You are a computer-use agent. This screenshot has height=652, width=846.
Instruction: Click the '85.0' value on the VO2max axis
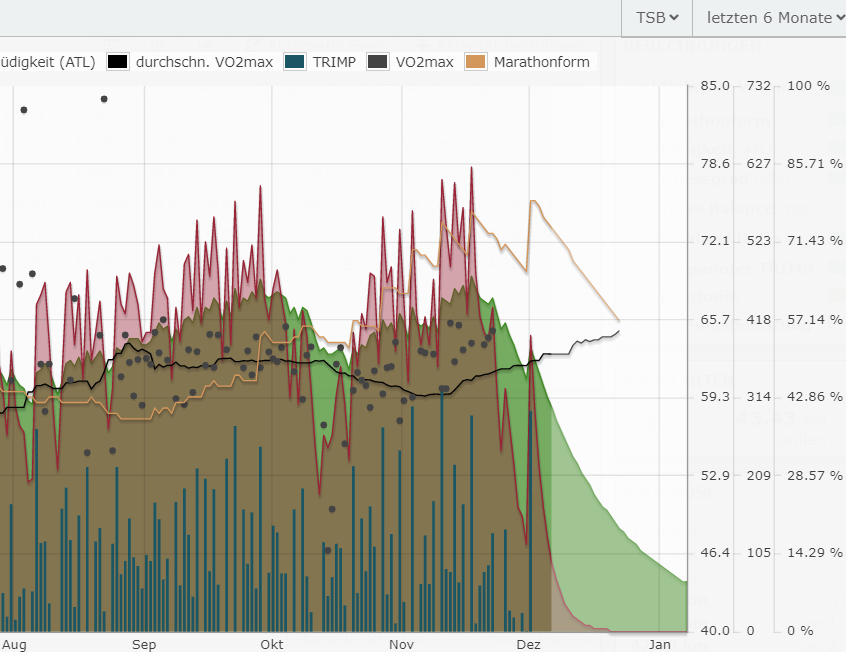tap(714, 86)
